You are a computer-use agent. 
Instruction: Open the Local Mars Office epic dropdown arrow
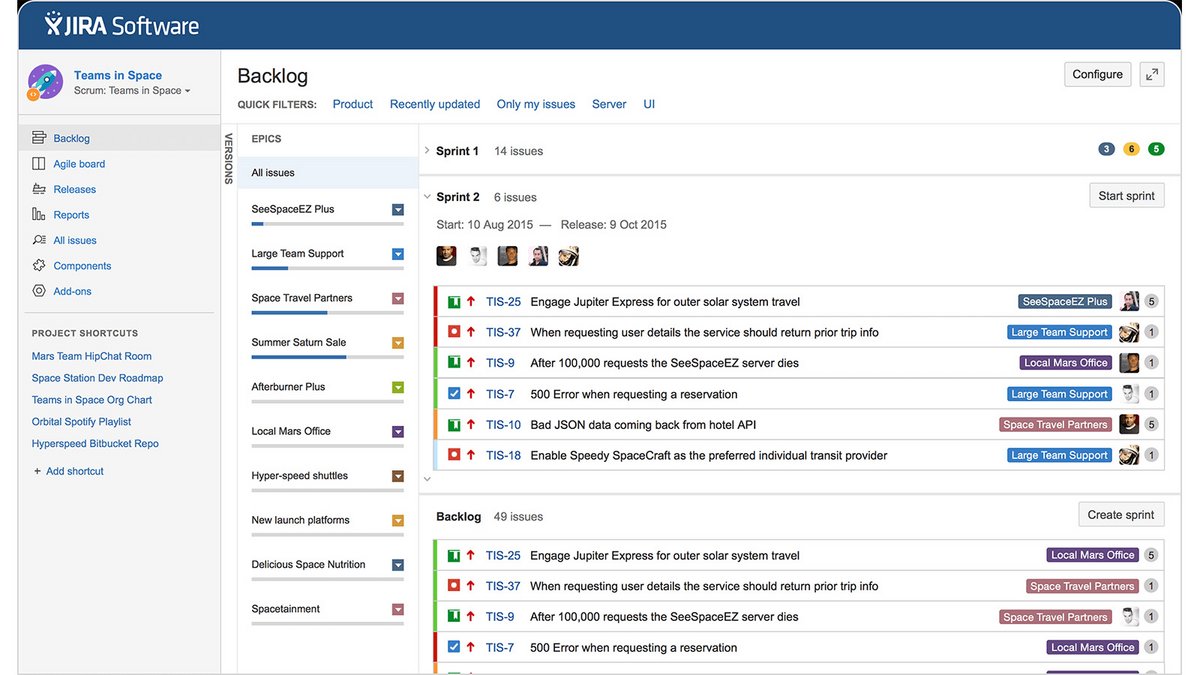[x=398, y=432]
